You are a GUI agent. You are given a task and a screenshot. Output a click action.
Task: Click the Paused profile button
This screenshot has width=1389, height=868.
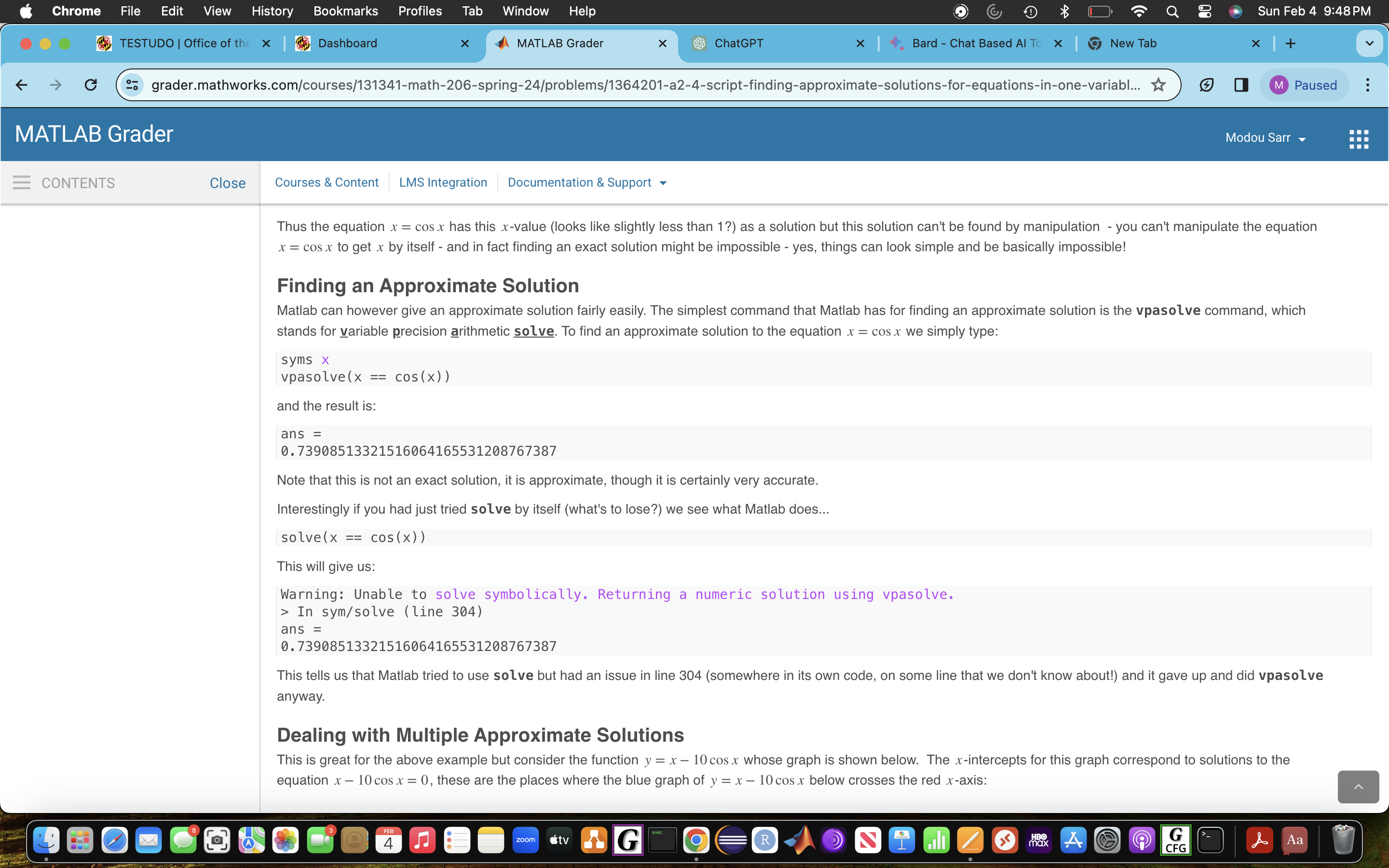(x=1304, y=85)
